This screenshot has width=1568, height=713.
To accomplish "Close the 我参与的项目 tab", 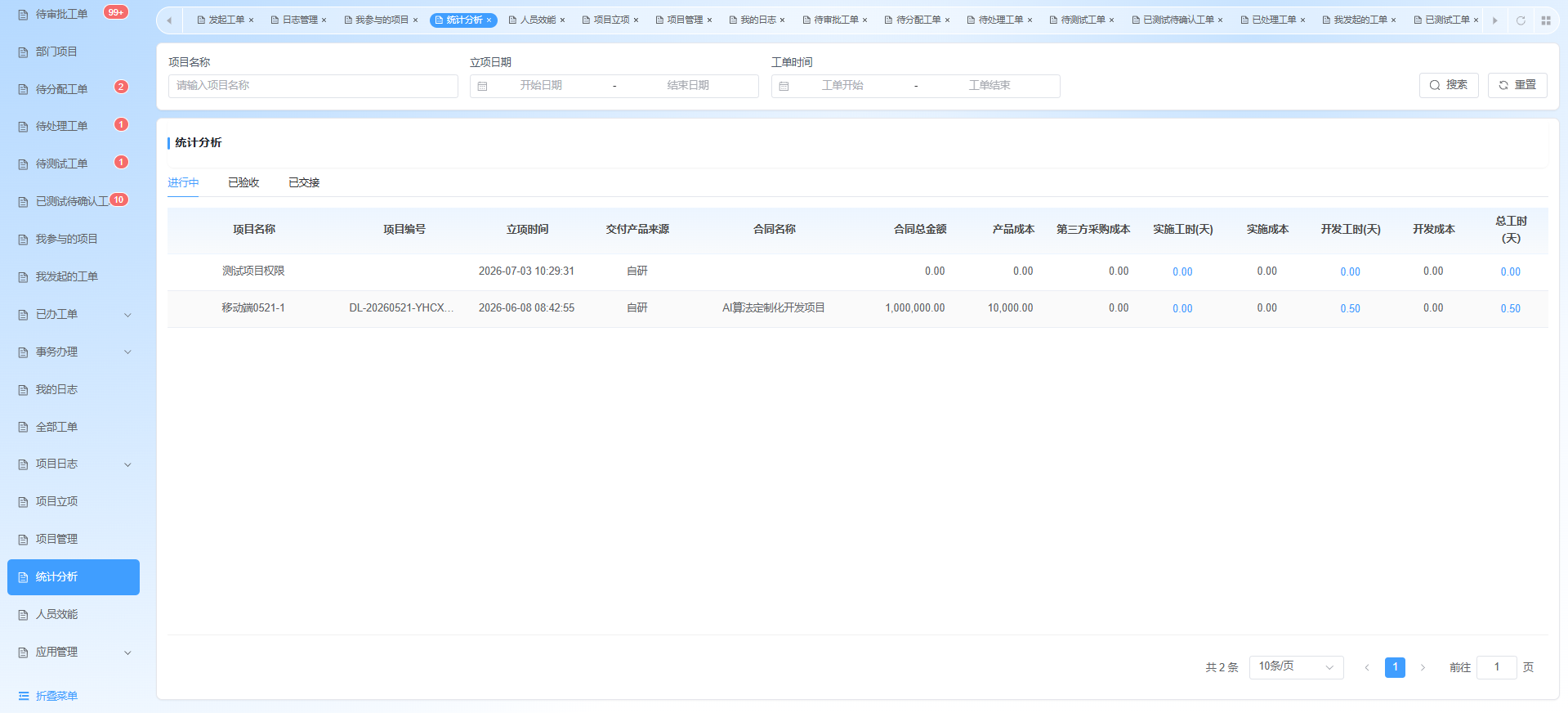I will (415, 20).
